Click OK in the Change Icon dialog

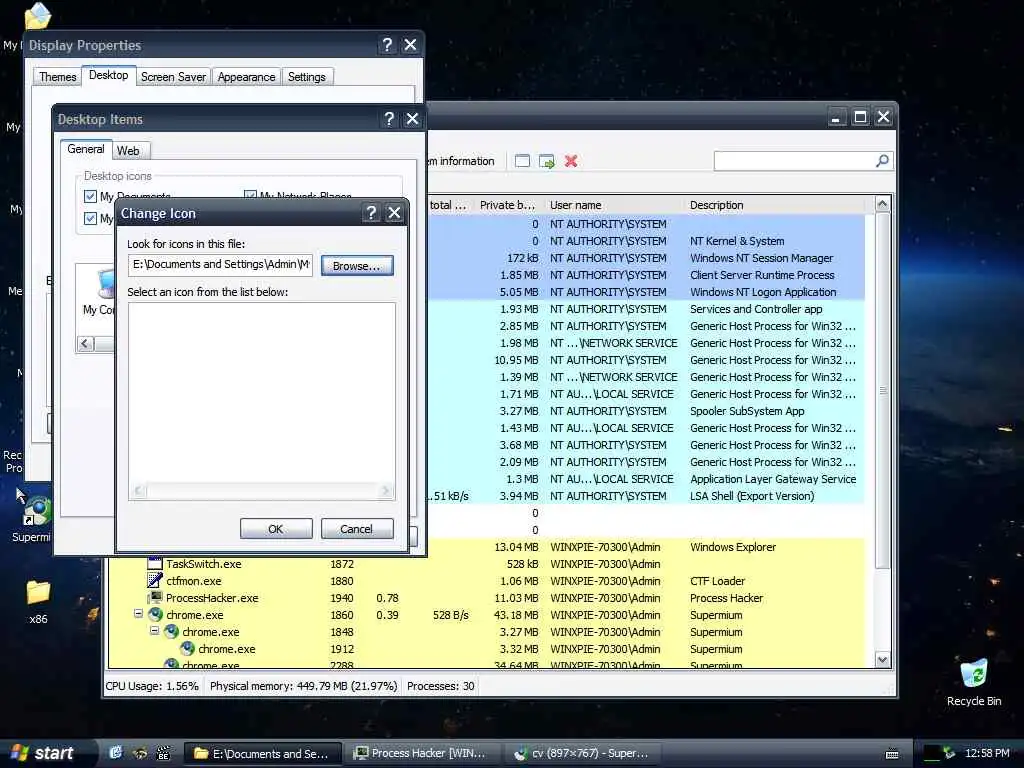click(276, 528)
